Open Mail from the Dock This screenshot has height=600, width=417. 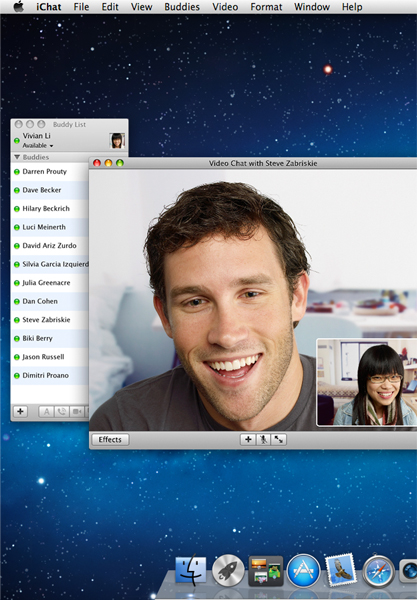coord(341,569)
